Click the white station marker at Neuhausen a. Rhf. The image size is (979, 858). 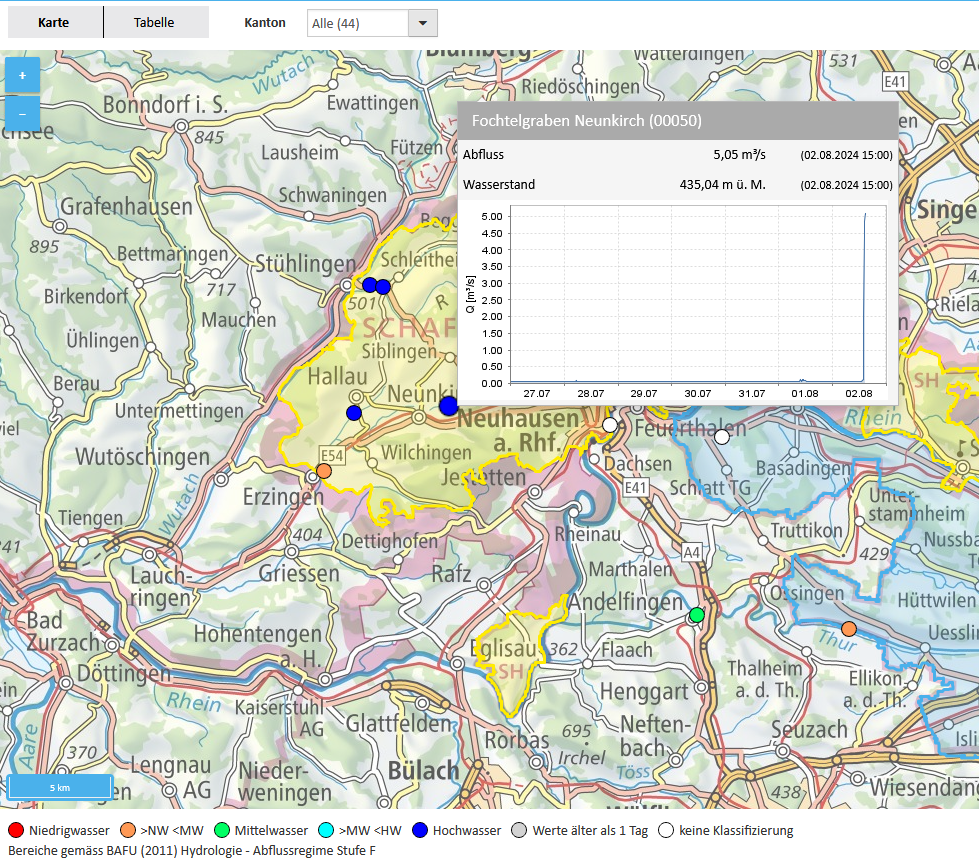tap(610, 425)
